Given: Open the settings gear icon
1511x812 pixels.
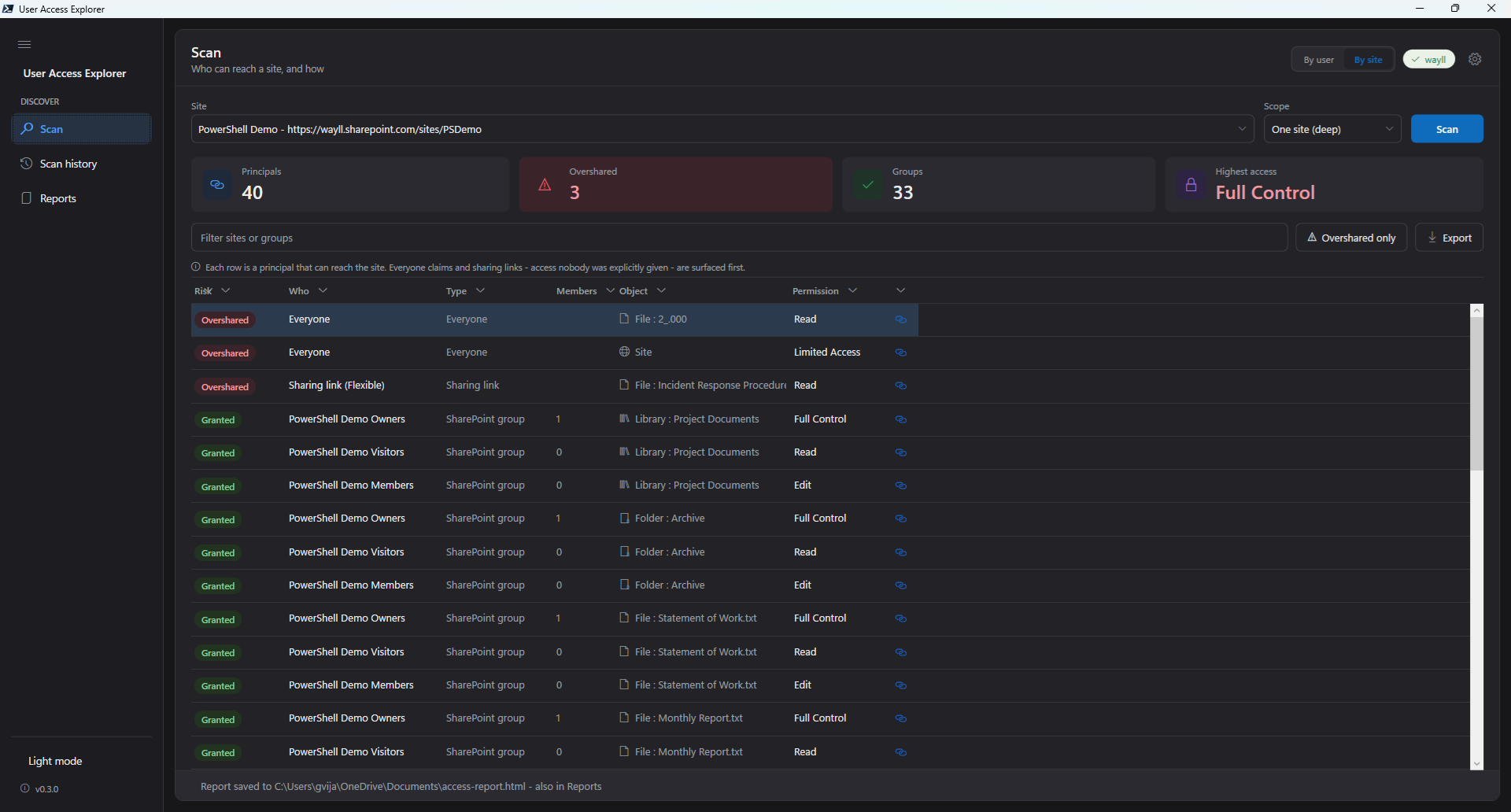Looking at the screenshot, I should pyautogui.click(x=1476, y=59).
